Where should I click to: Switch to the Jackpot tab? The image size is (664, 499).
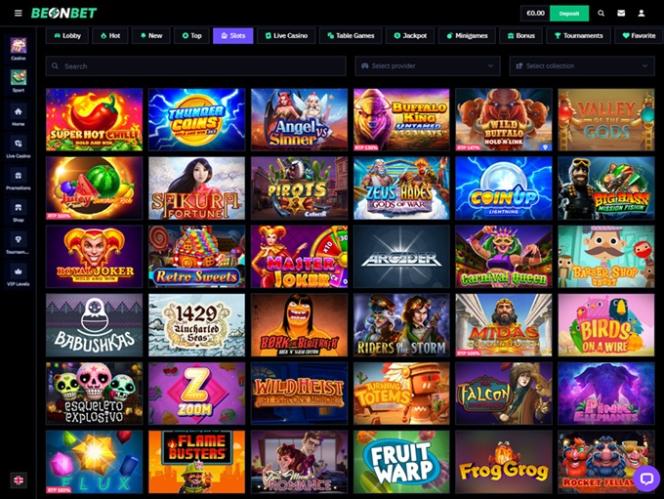point(410,36)
